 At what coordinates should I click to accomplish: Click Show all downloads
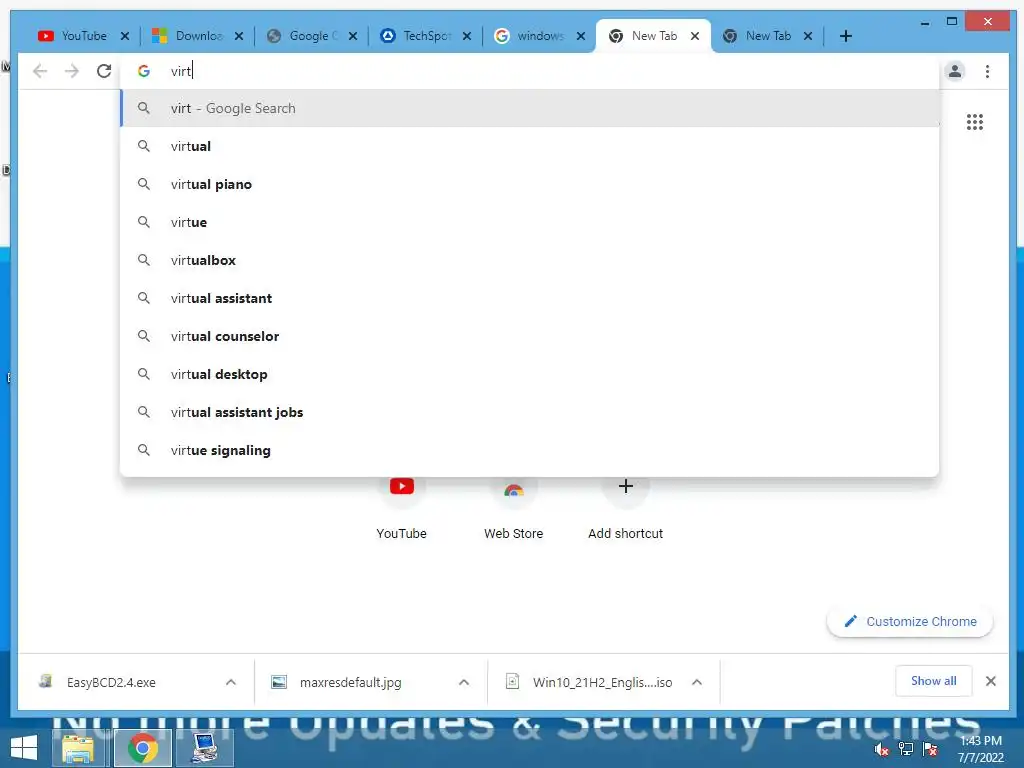click(x=933, y=681)
